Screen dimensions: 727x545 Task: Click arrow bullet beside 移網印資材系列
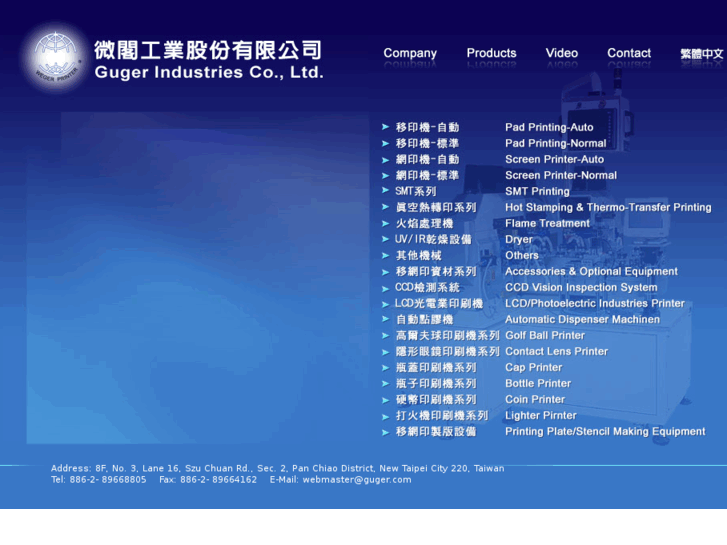385,272
